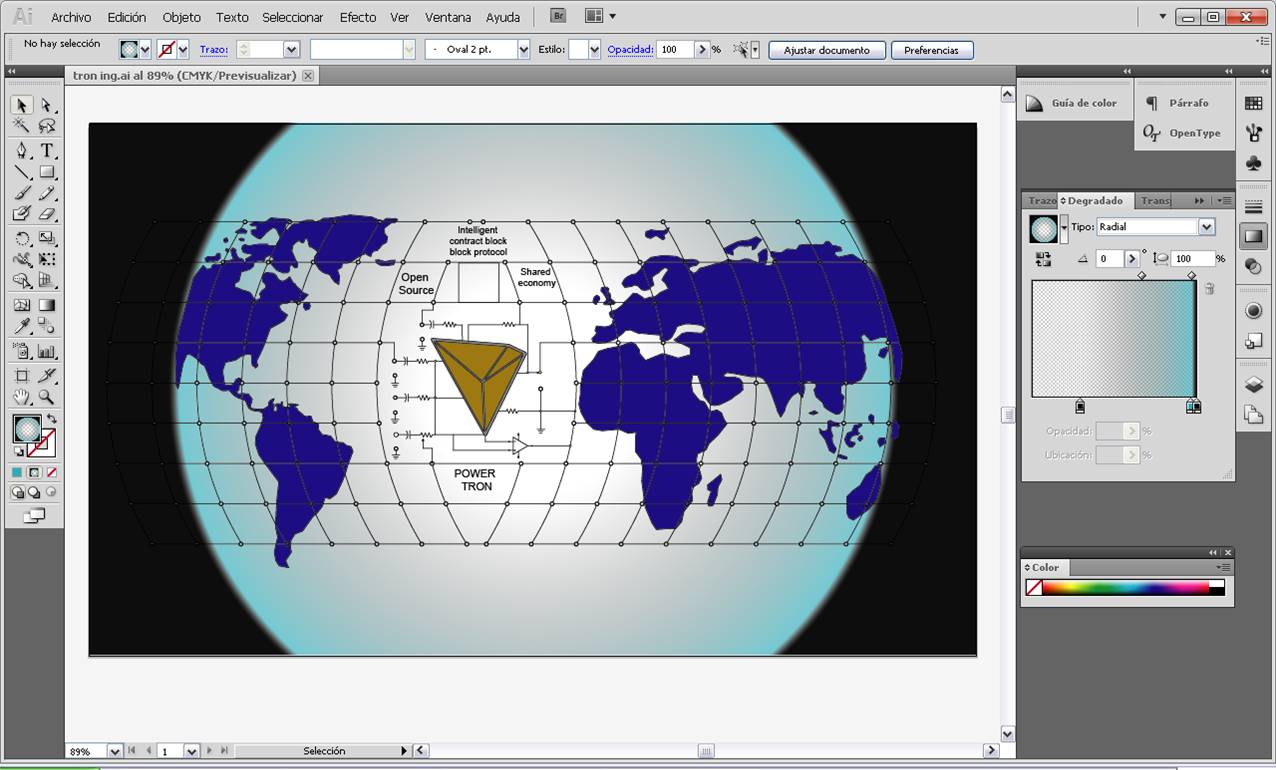Choose the Artboard tool
The image size is (1276, 770).
[21, 376]
